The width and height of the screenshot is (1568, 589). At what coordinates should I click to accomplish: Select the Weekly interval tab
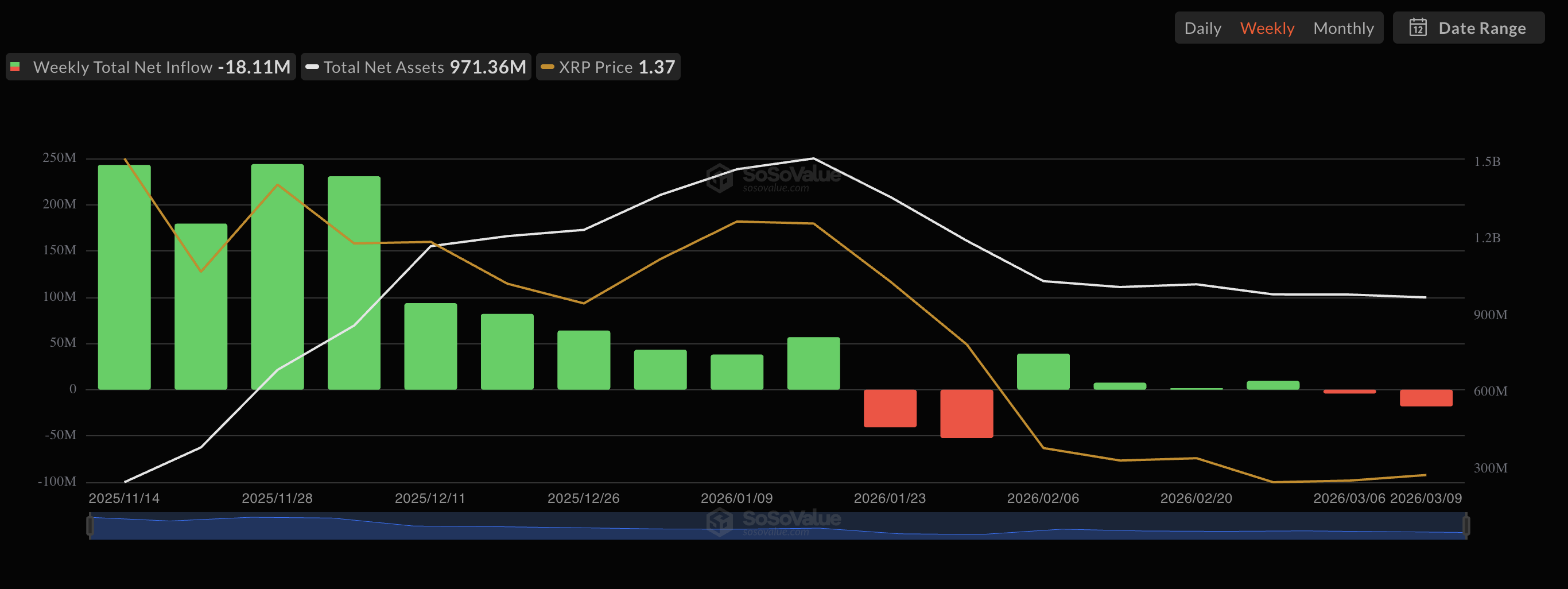tap(1267, 28)
